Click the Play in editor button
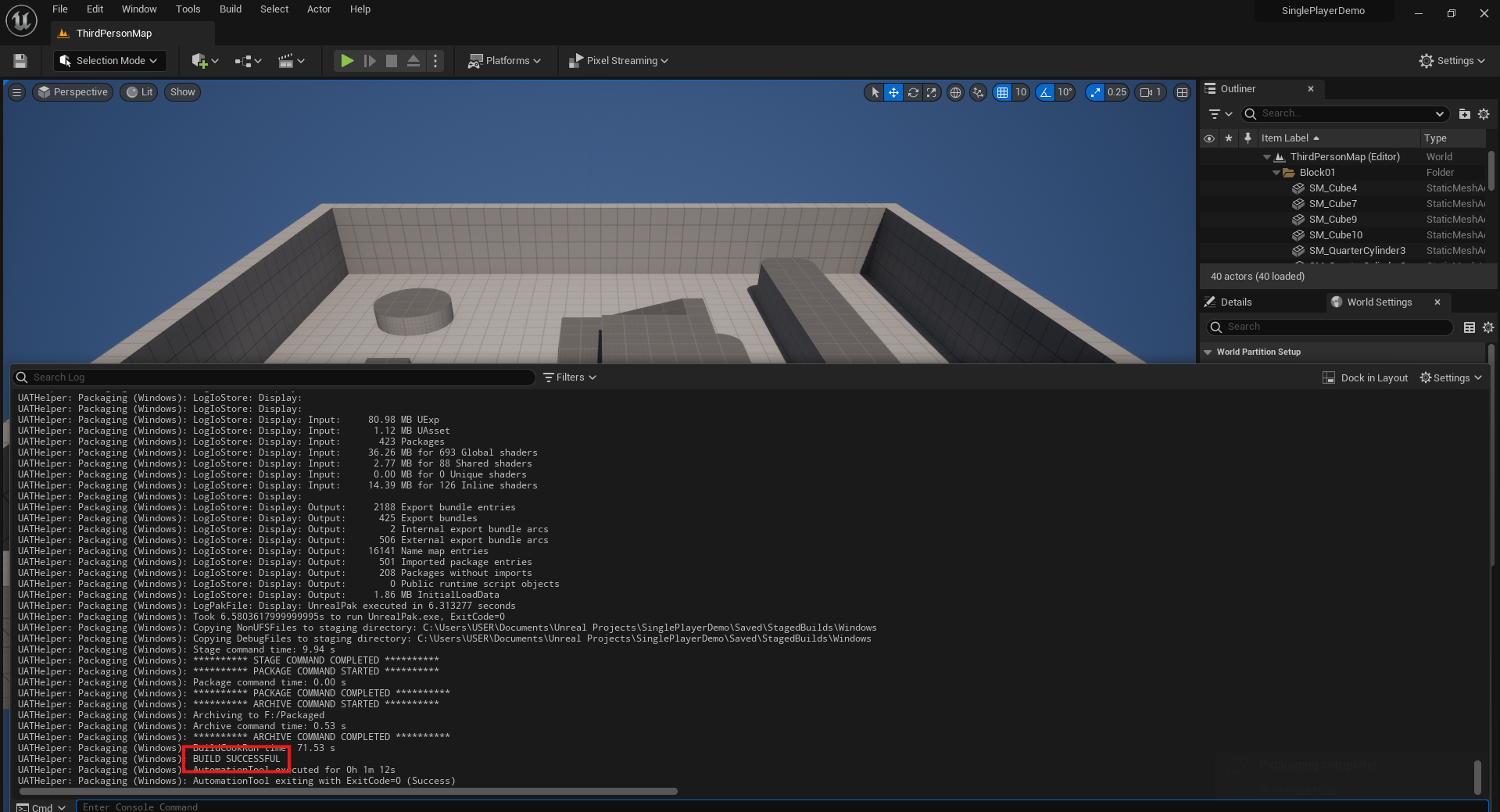Screen dimensions: 1500x812 347,60
